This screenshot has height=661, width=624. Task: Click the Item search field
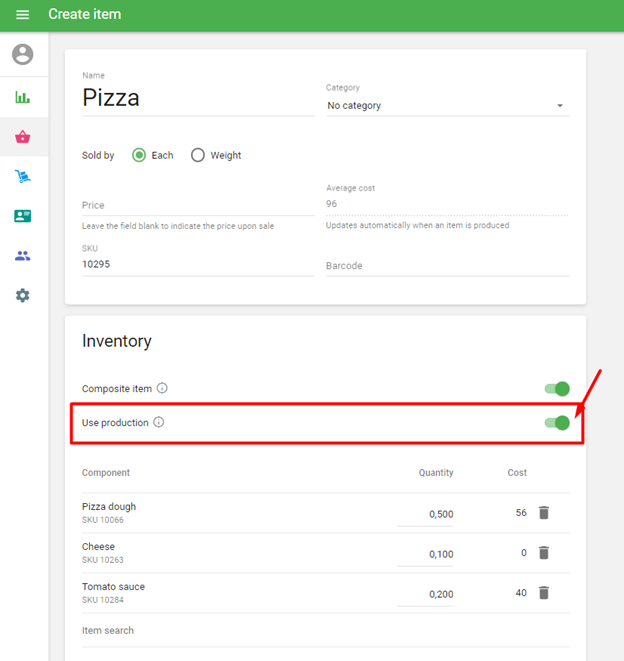pyautogui.click(x=325, y=631)
